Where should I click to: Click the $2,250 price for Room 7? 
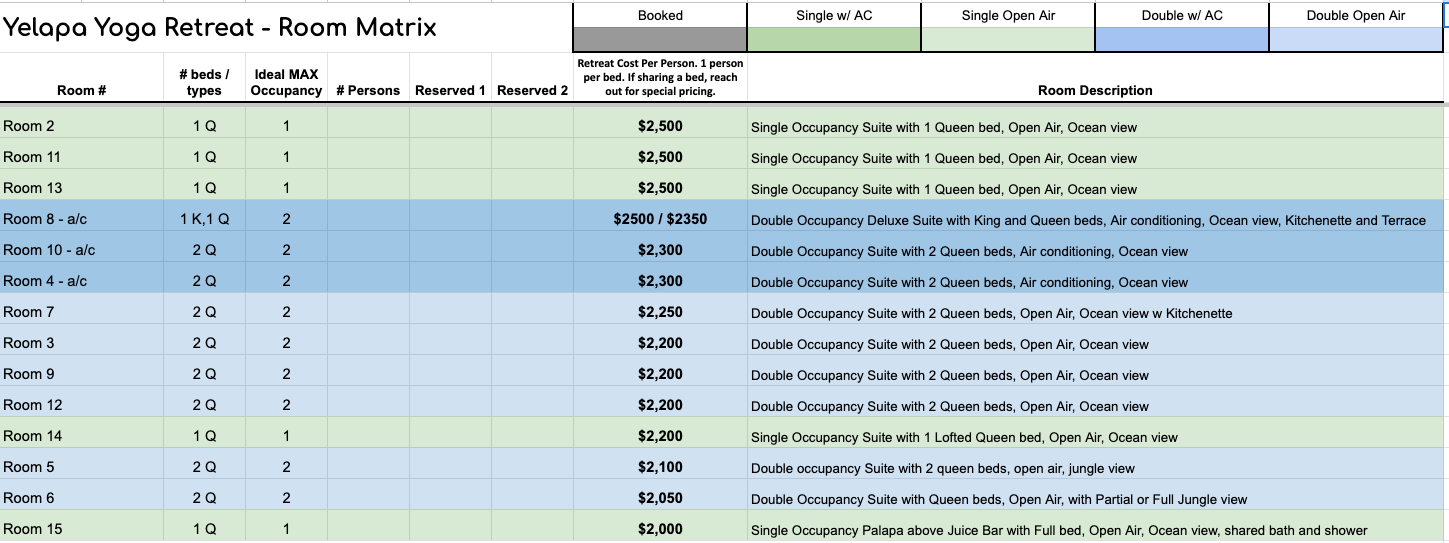click(x=660, y=312)
